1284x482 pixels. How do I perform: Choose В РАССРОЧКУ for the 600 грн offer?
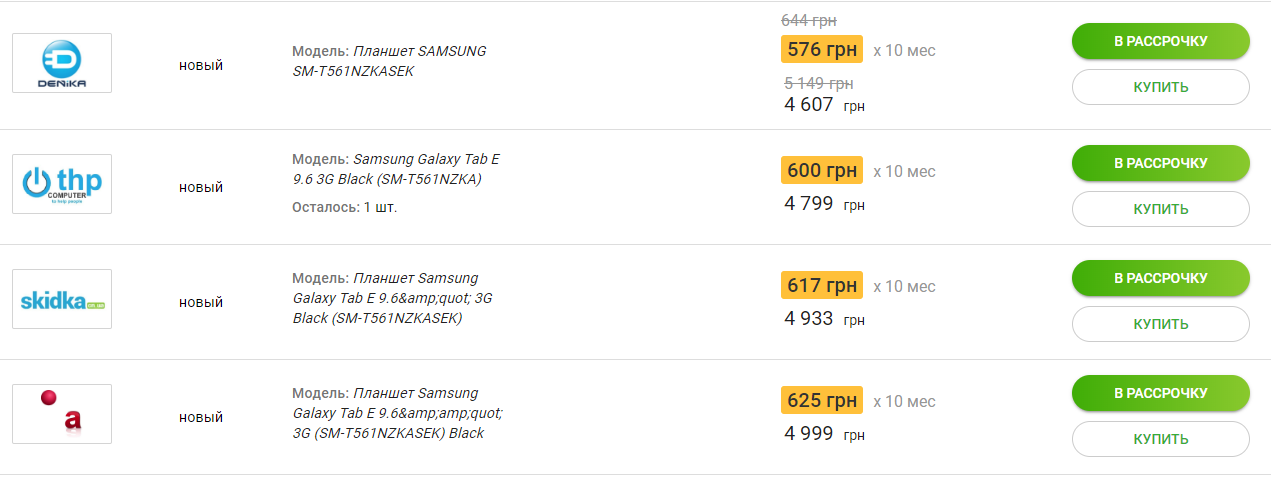click(x=1161, y=163)
